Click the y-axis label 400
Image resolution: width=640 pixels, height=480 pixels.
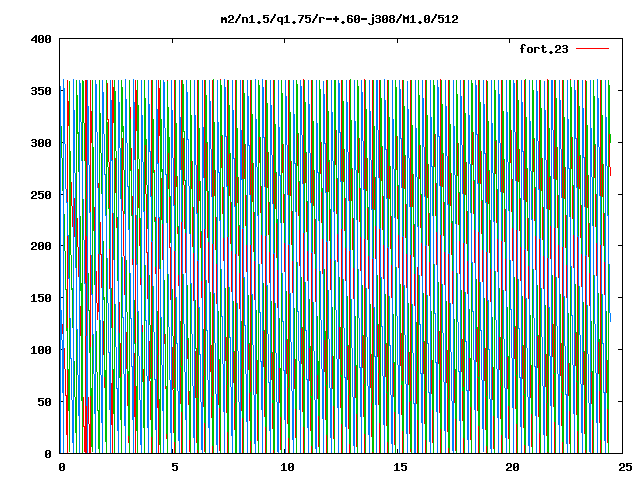(x=41, y=39)
